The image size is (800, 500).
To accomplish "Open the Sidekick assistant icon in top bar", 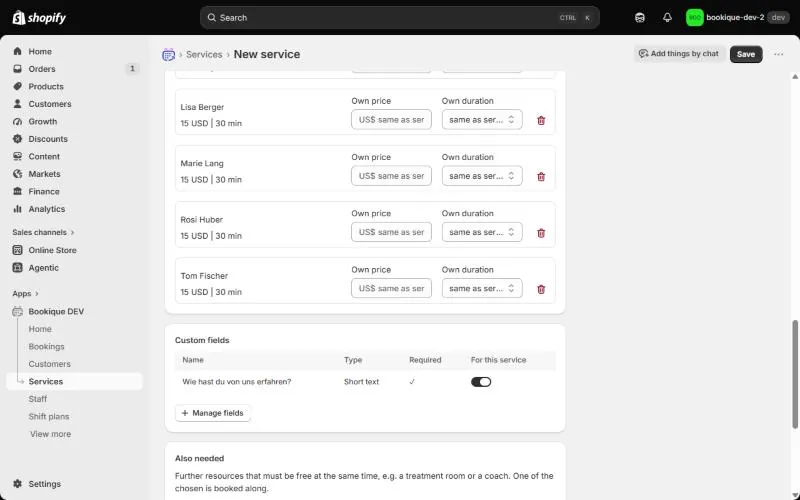I will coord(640,18).
